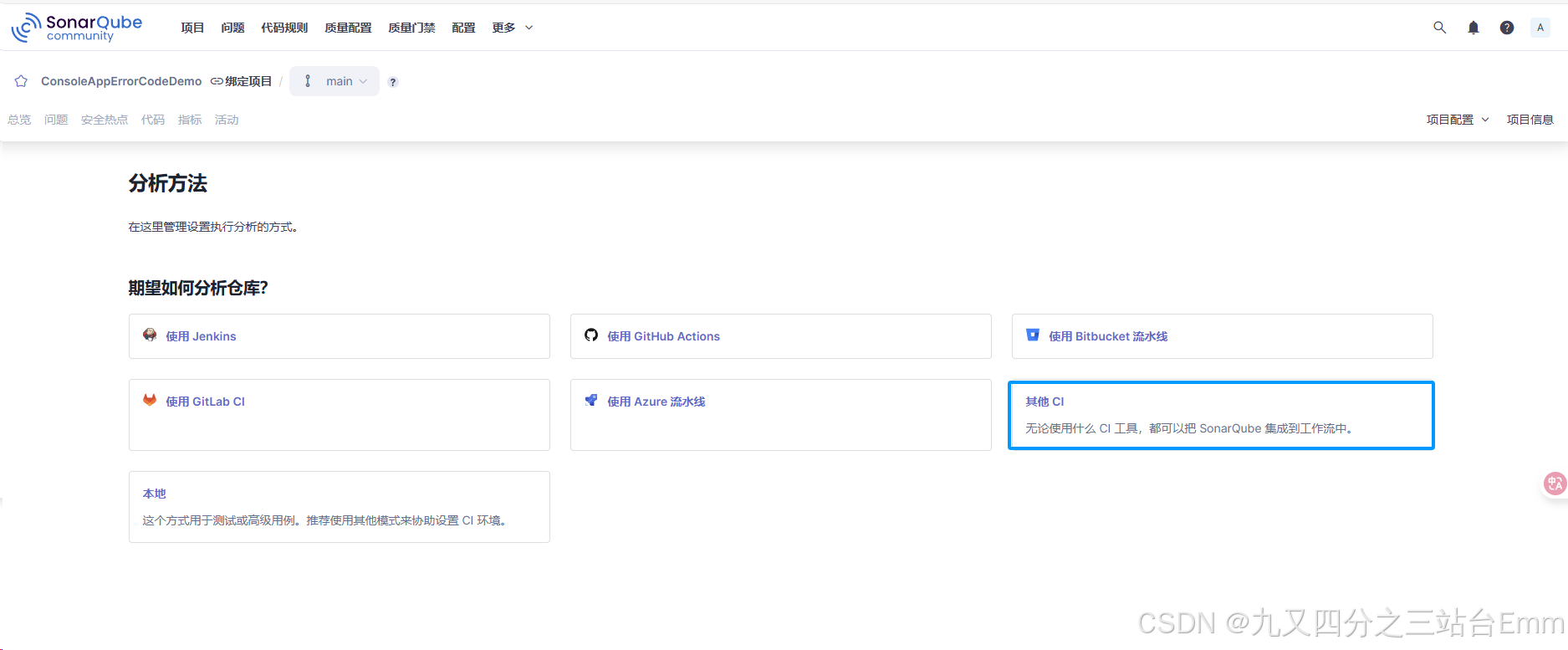Click the Bitbucket logo icon
This screenshot has width=1568, height=650.
(1033, 335)
